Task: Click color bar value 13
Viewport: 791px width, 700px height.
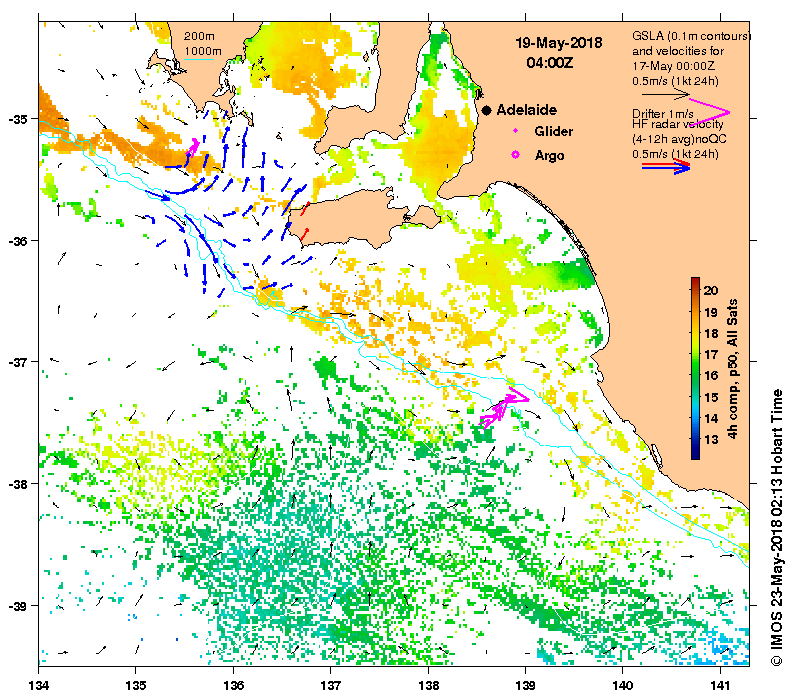Action: 711,439
